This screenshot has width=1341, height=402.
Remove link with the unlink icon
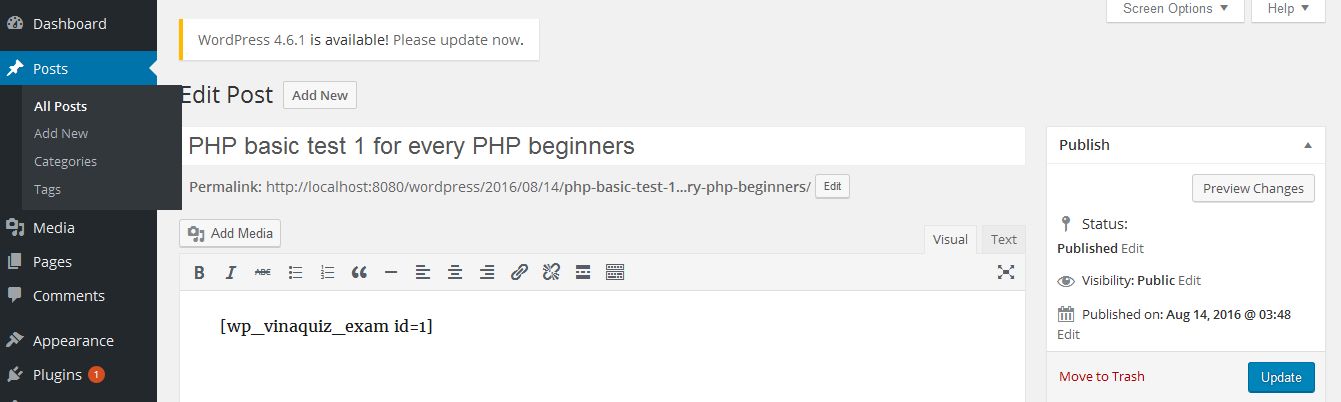tap(551, 272)
